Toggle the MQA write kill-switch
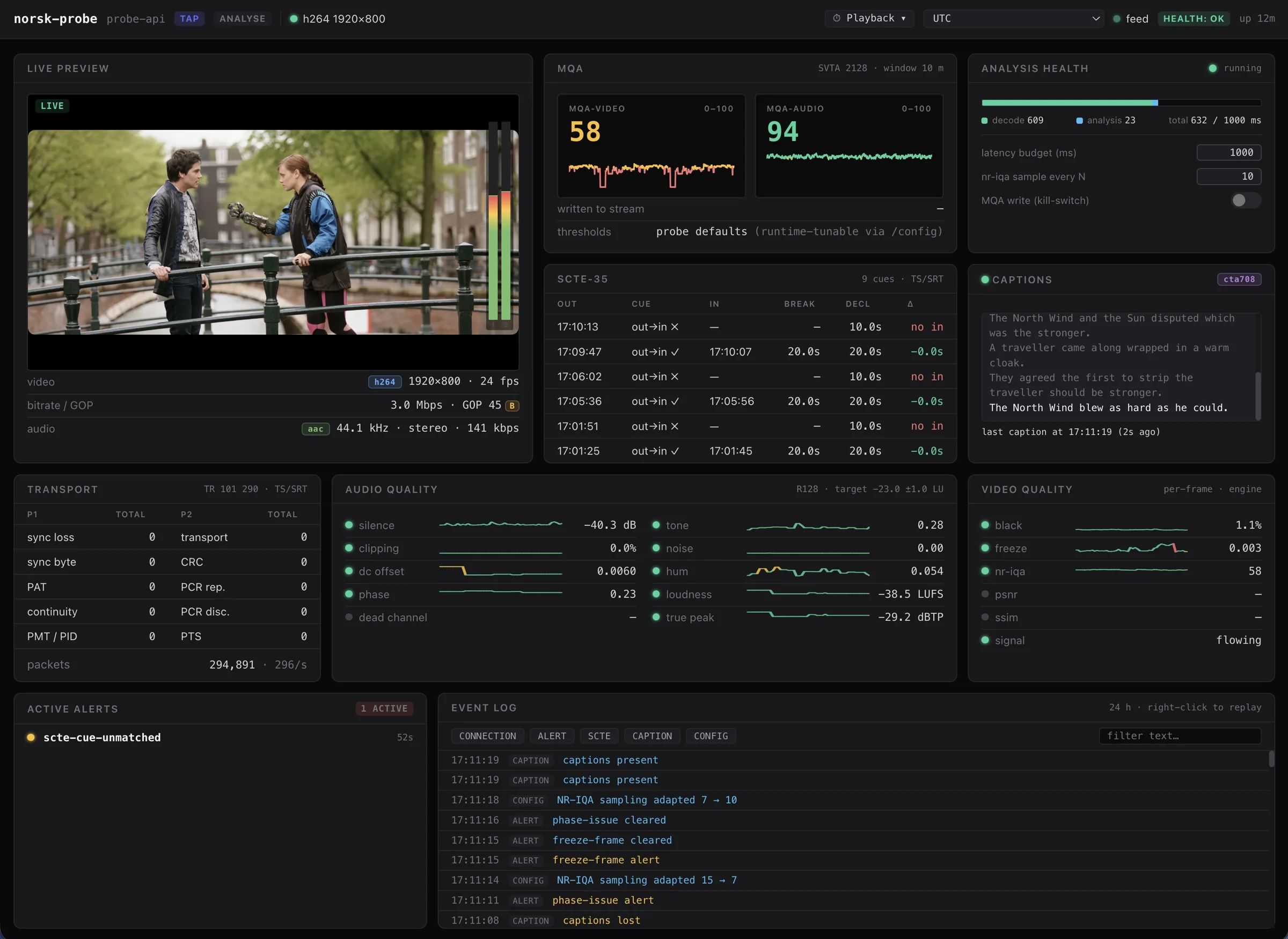The height and width of the screenshot is (939, 1288). pyautogui.click(x=1246, y=200)
